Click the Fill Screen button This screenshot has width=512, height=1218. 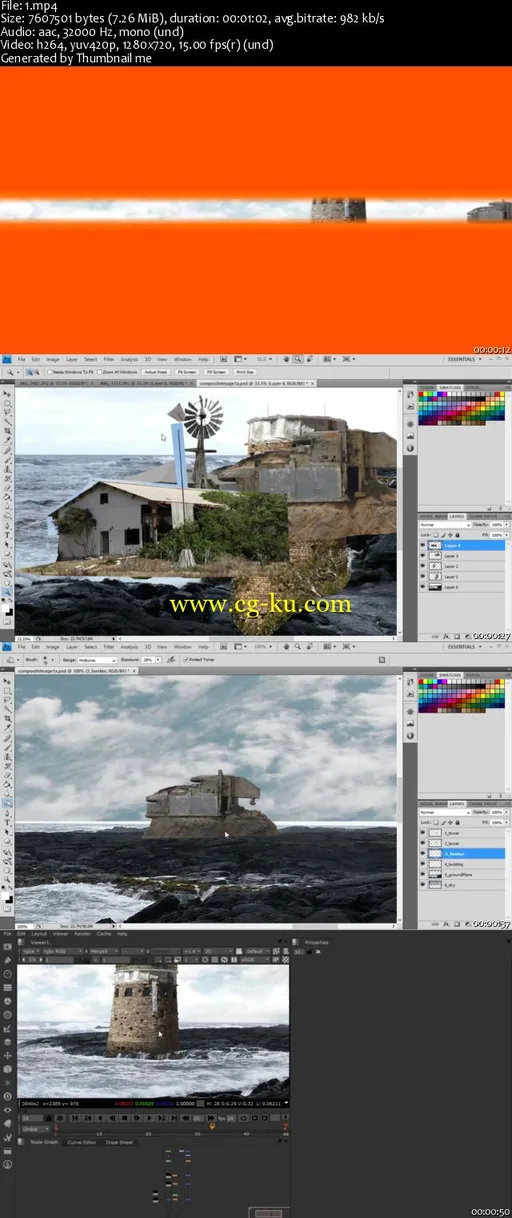pyautogui.click(x=217, y=371)
